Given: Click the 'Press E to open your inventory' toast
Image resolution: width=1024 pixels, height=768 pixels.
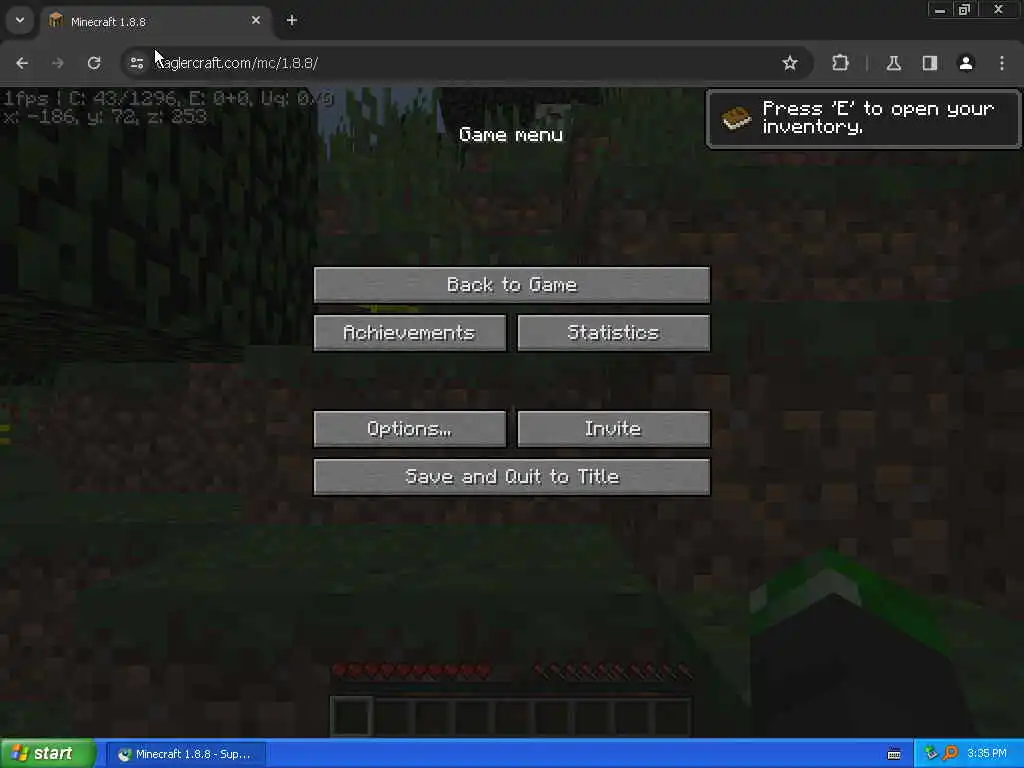Looking at the screenshot, I should tap(863, 119).
